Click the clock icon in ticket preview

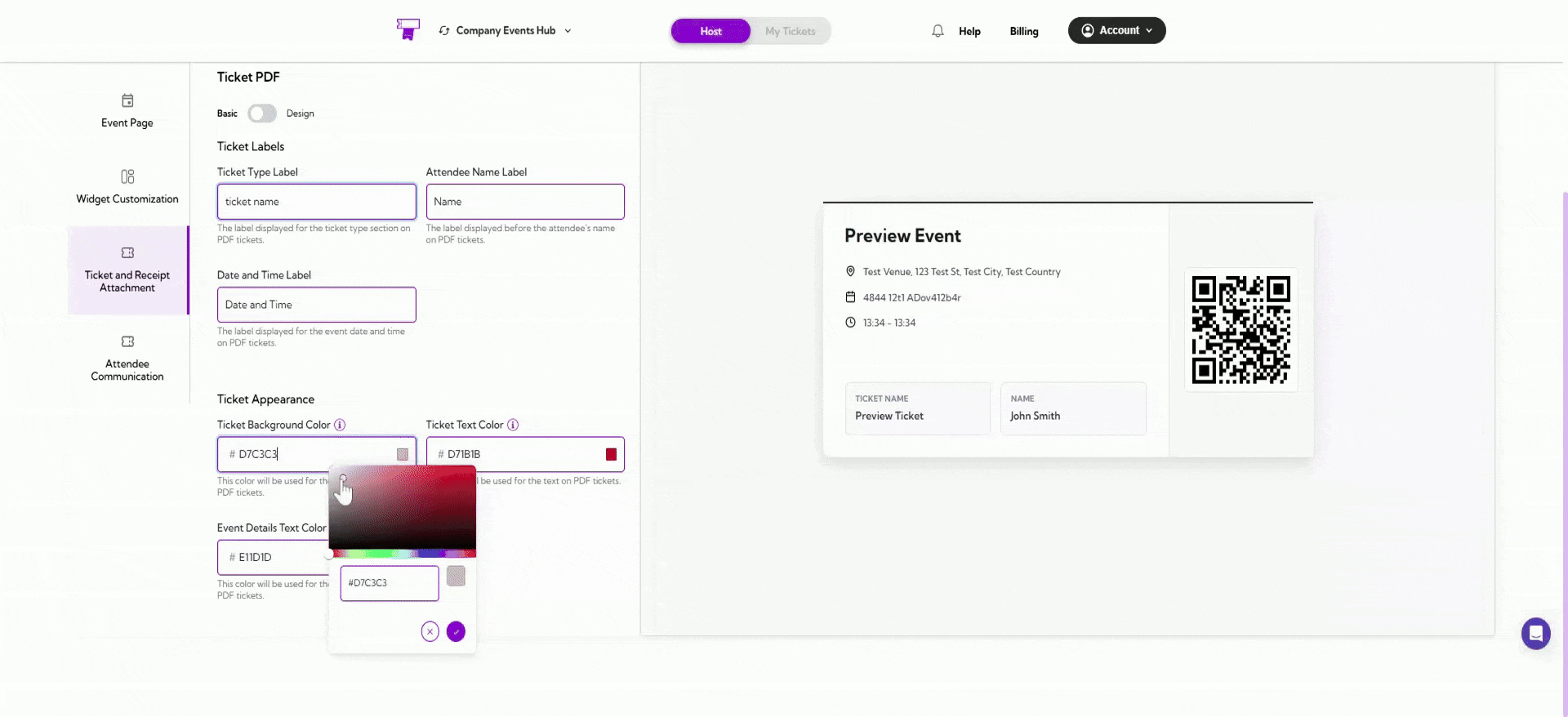coord(850,323)
